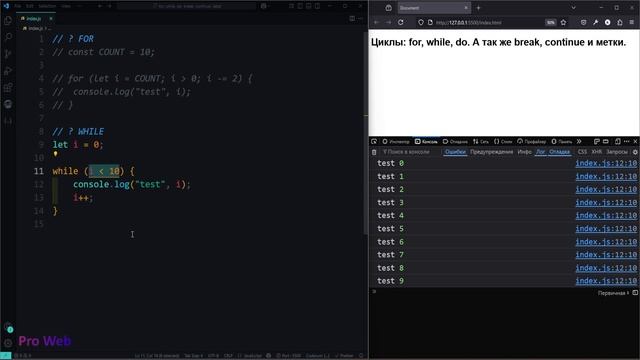Open VS Code Explorer sidebar icon
This screenshot has width=640, height=360.
(8, 20)
